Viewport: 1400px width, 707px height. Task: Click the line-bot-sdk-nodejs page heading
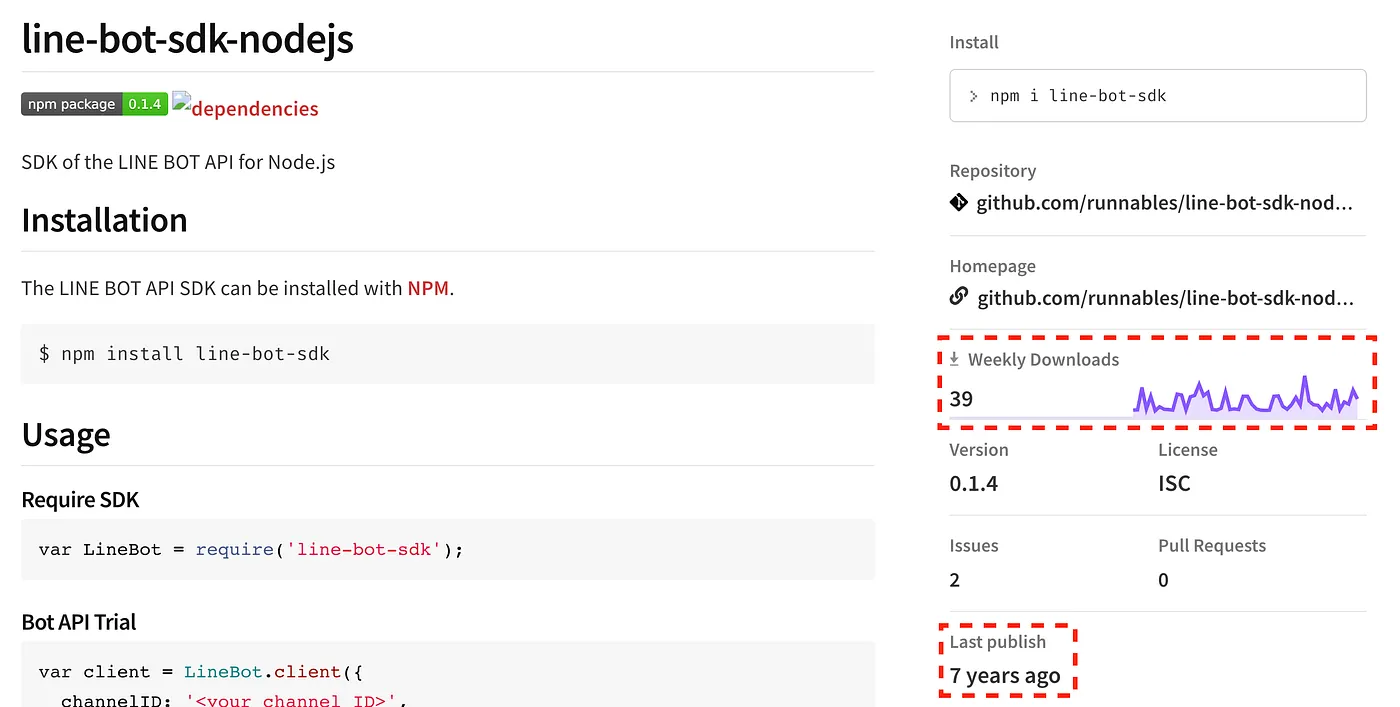[187, 39]
